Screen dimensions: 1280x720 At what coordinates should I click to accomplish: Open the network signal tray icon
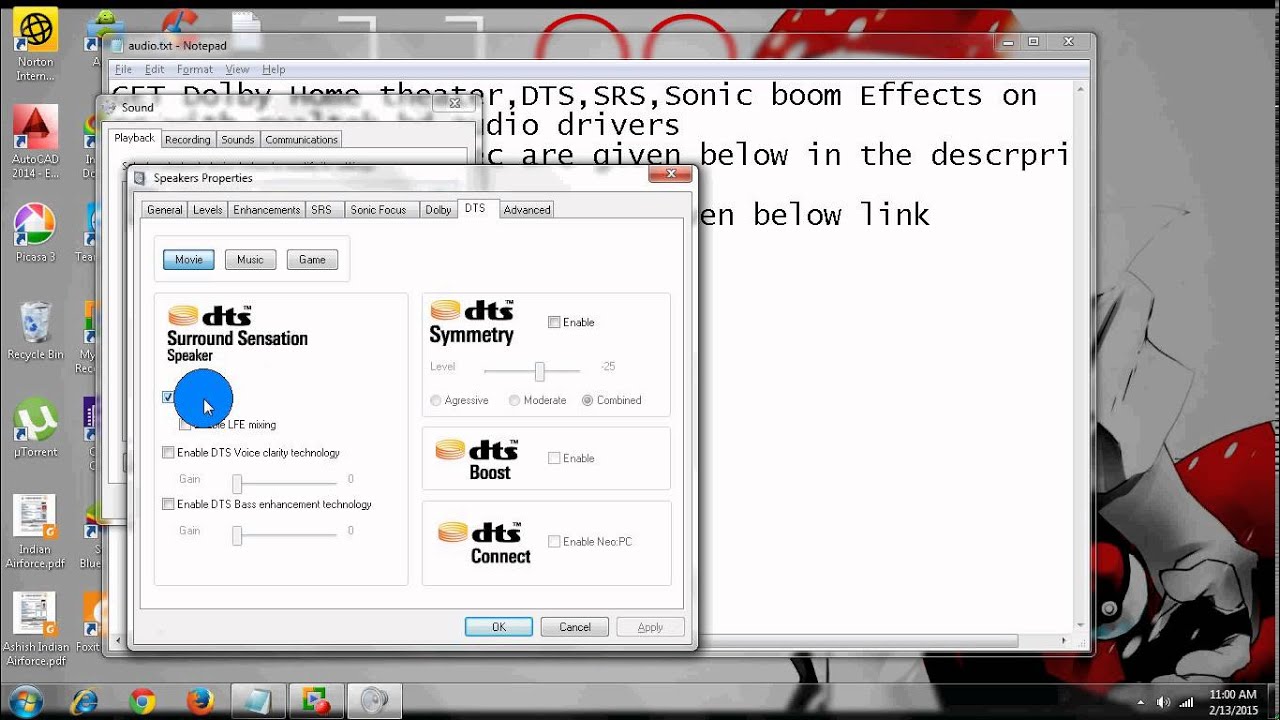click(x=1185, y=701)
